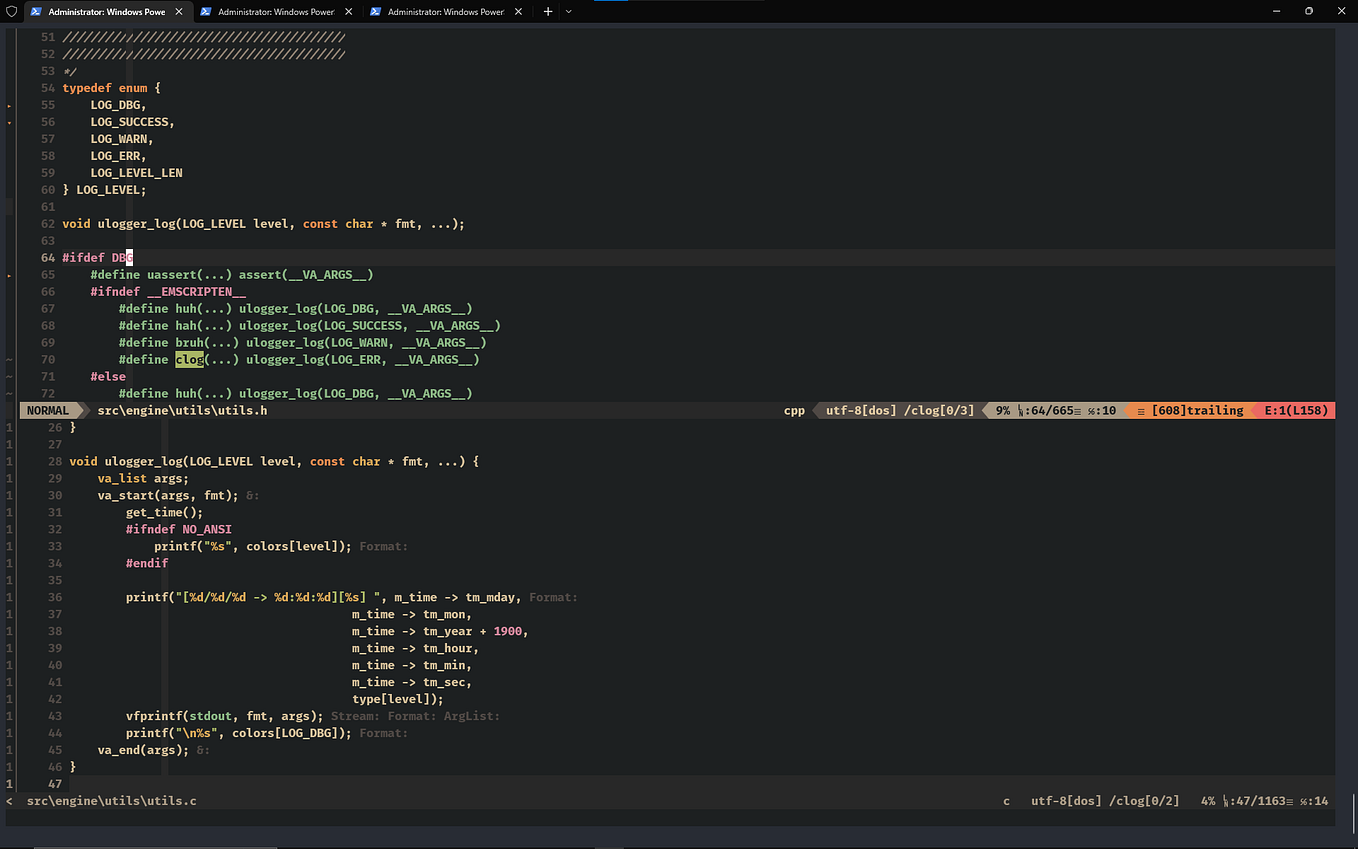Click the 9% scroll position indicator
Viewport: 1358px width, 849px height.
[999, 410]
